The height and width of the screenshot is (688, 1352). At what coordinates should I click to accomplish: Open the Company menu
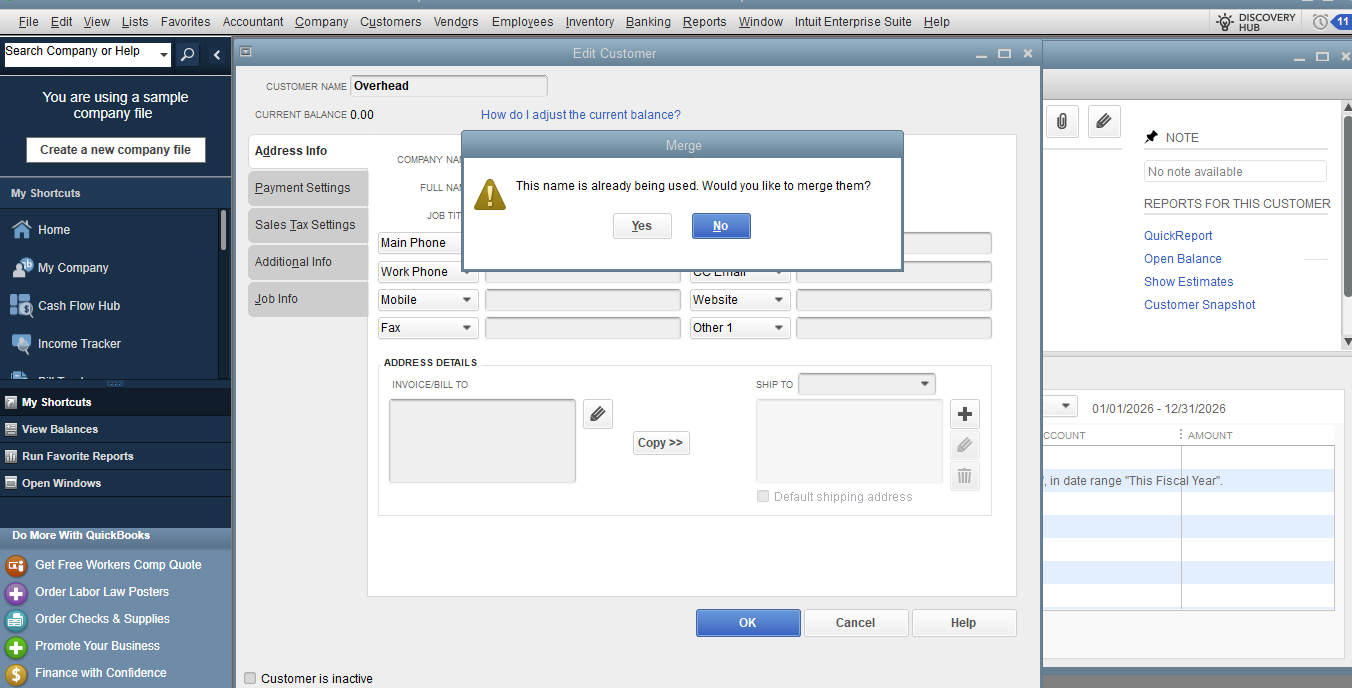[322, 21]
